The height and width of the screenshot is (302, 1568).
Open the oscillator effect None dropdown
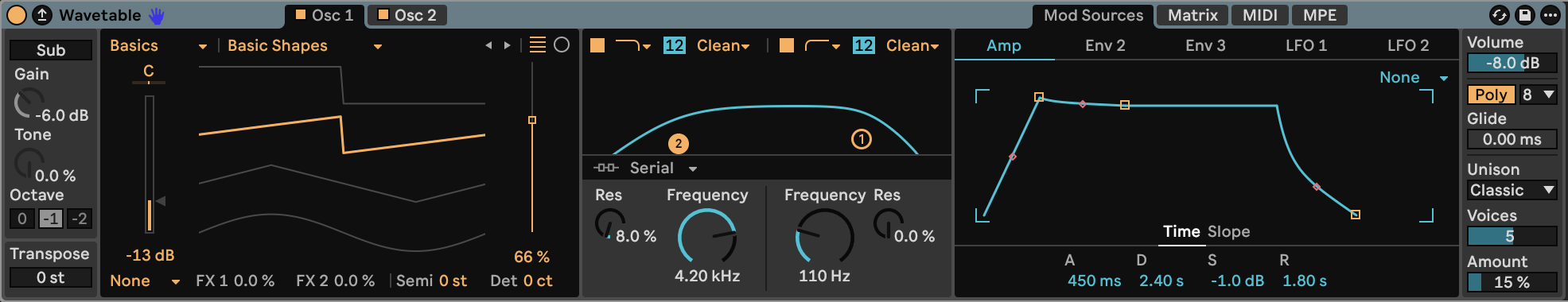tap(145, 281)
